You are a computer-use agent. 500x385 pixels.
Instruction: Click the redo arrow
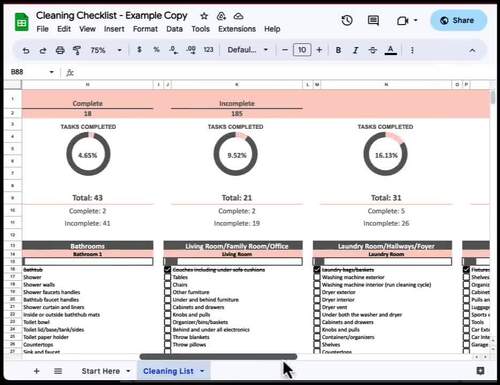point(43,50)
